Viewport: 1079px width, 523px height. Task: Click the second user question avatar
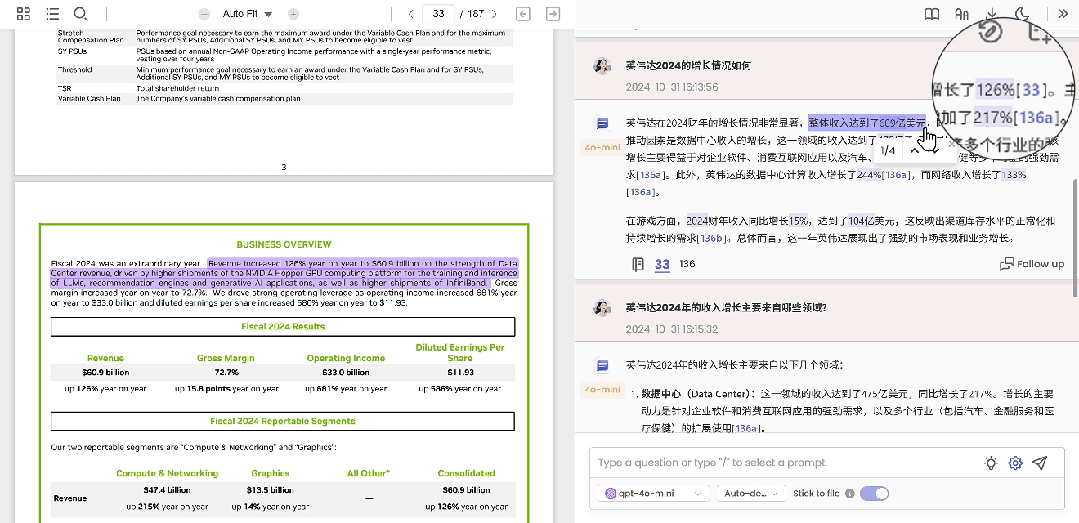pos(602,308)
